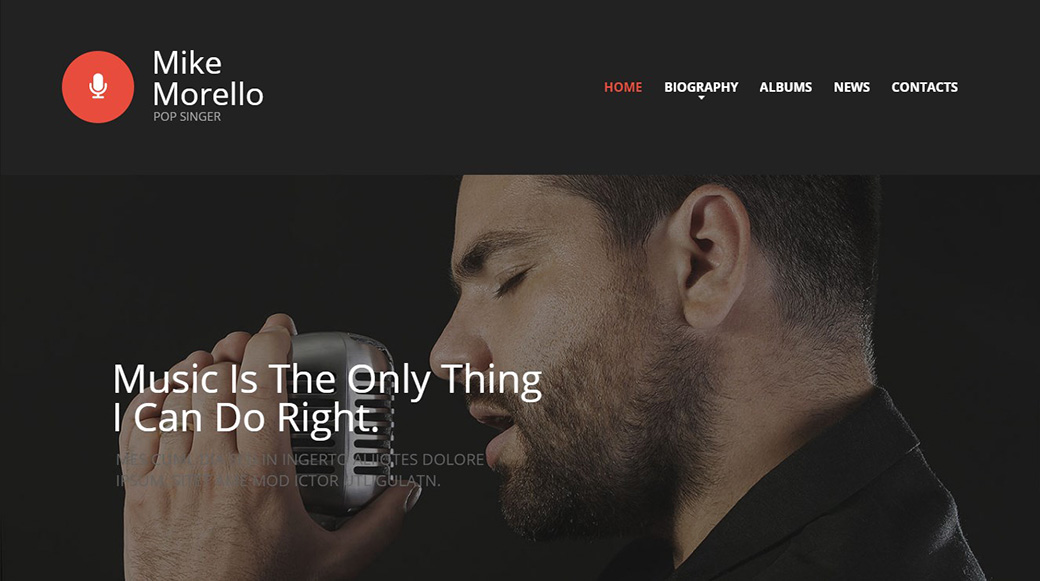Click the word Mike in the logo
1040x581 pixels.
(x=187, y=63)
